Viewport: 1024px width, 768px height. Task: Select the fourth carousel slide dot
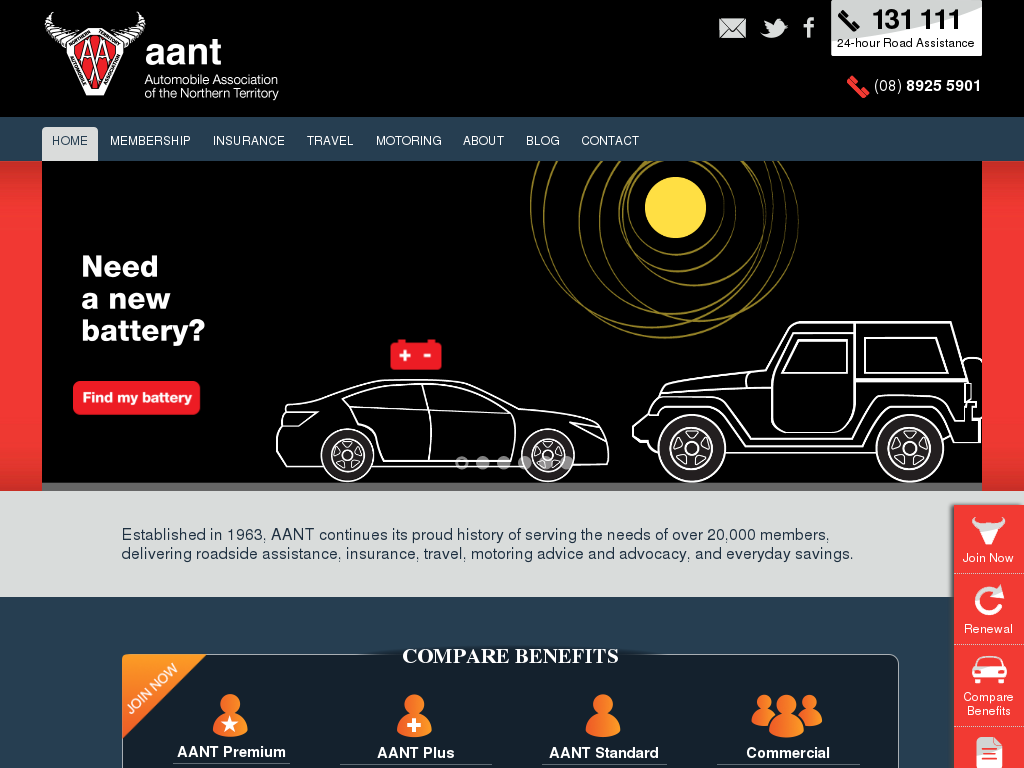click(524, 463)
